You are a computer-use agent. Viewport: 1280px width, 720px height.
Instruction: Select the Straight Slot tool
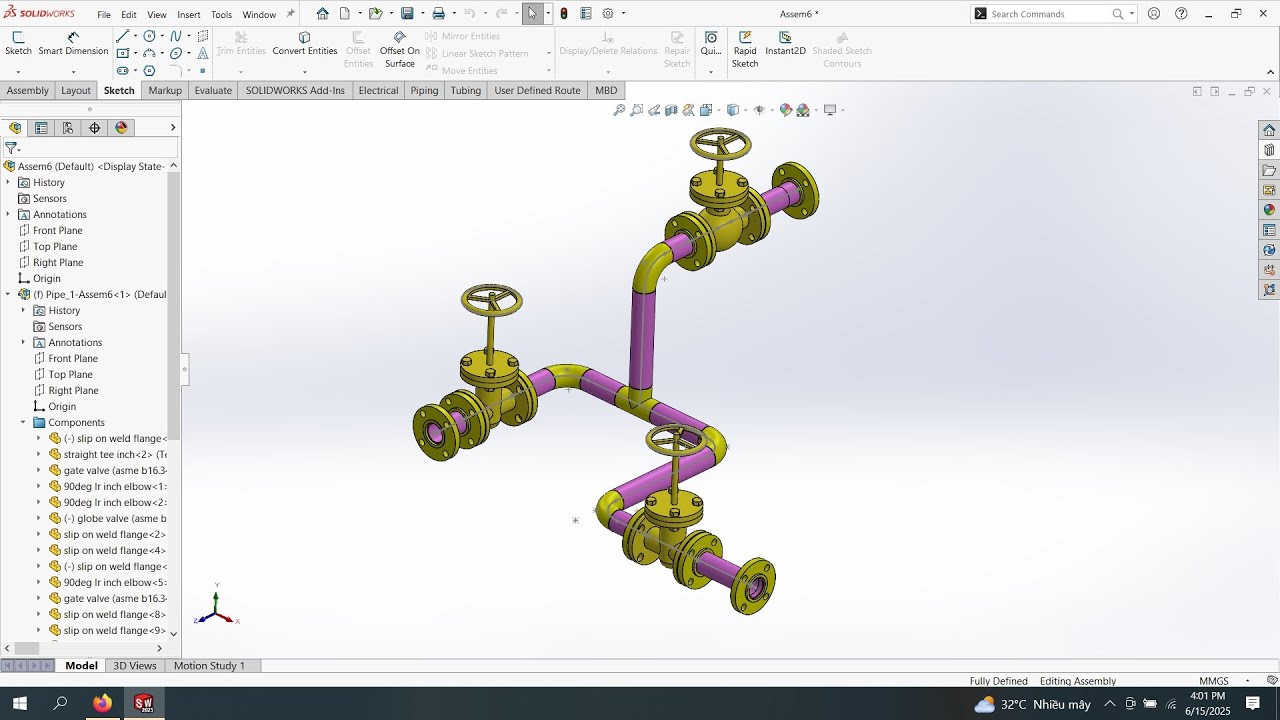[122, 70]
